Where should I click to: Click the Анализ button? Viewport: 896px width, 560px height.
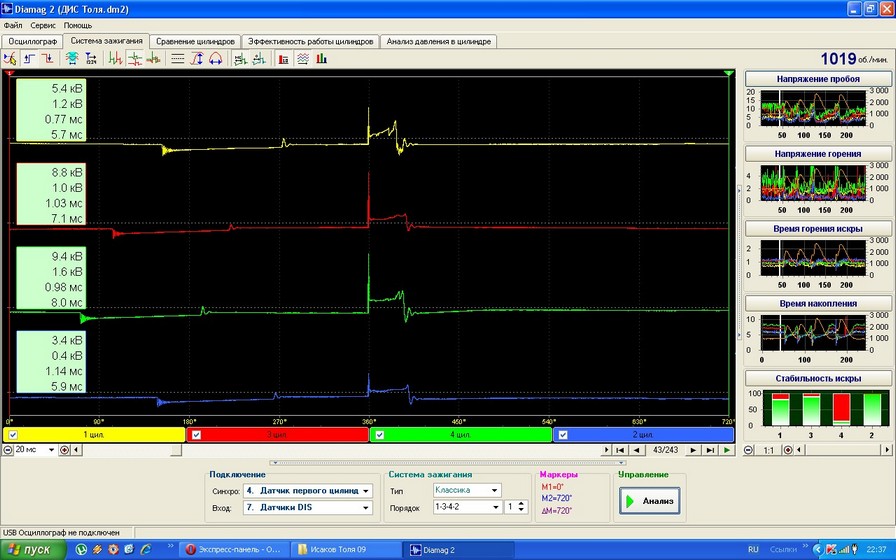650,501
